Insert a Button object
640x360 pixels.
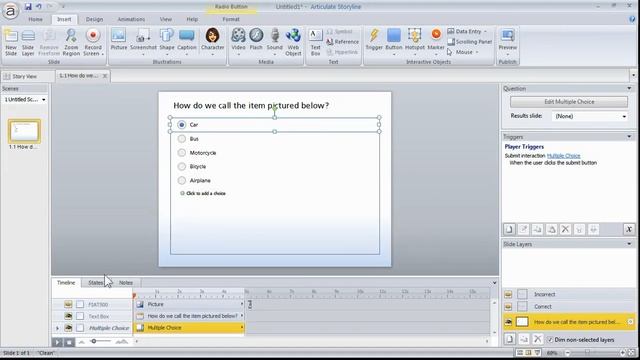(394, 42)
